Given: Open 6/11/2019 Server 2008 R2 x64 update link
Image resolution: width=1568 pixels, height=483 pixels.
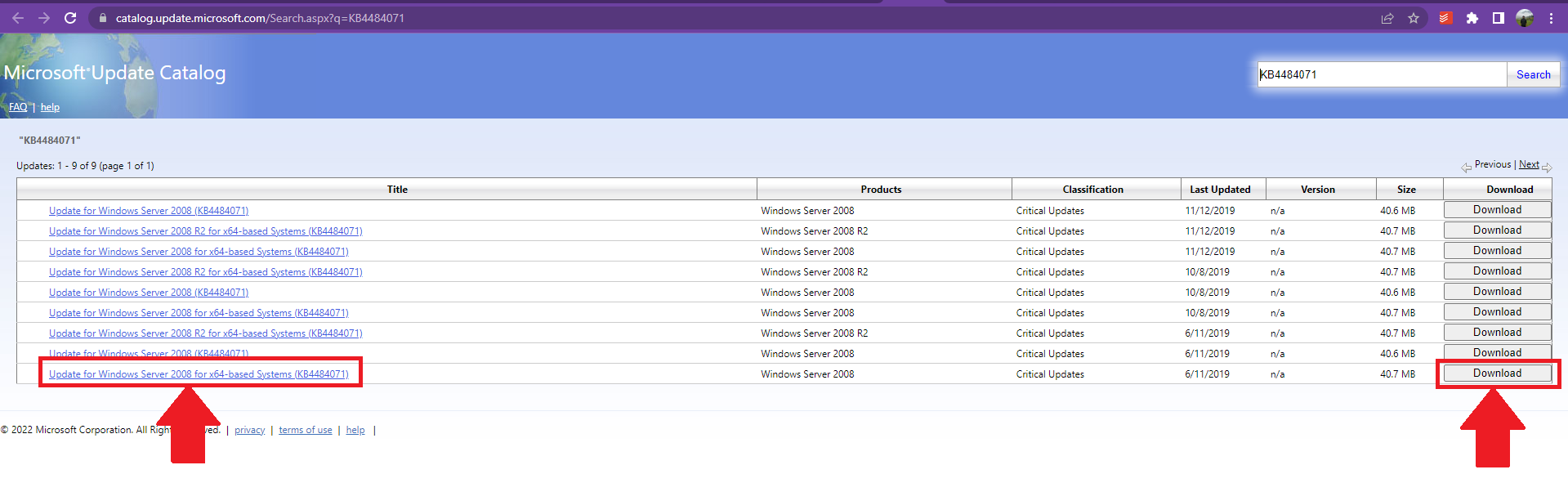Looking at the screenshot, I should click(x=205, y=333).
